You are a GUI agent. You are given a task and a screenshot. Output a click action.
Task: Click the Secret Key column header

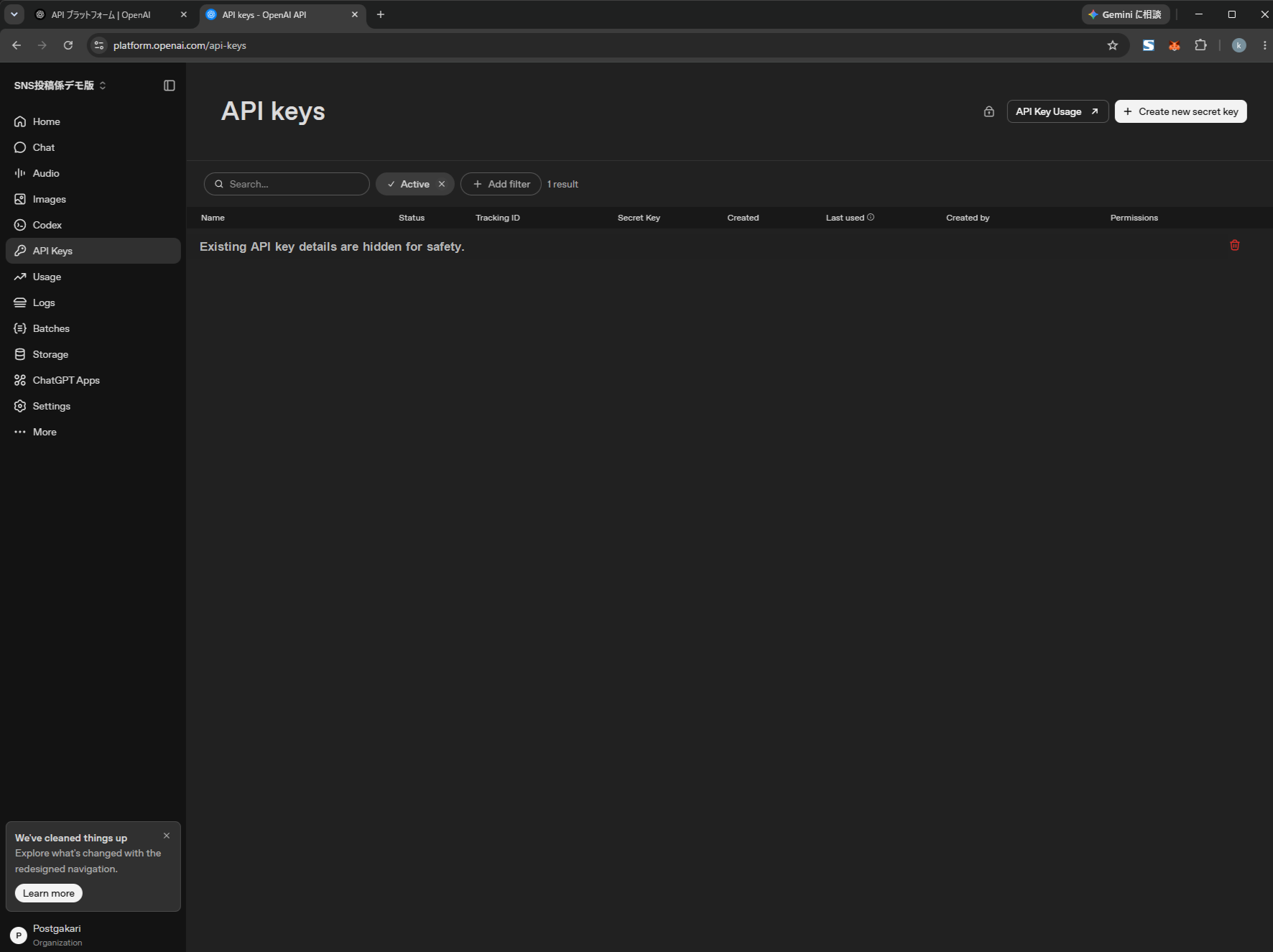(x=639, y=218)
